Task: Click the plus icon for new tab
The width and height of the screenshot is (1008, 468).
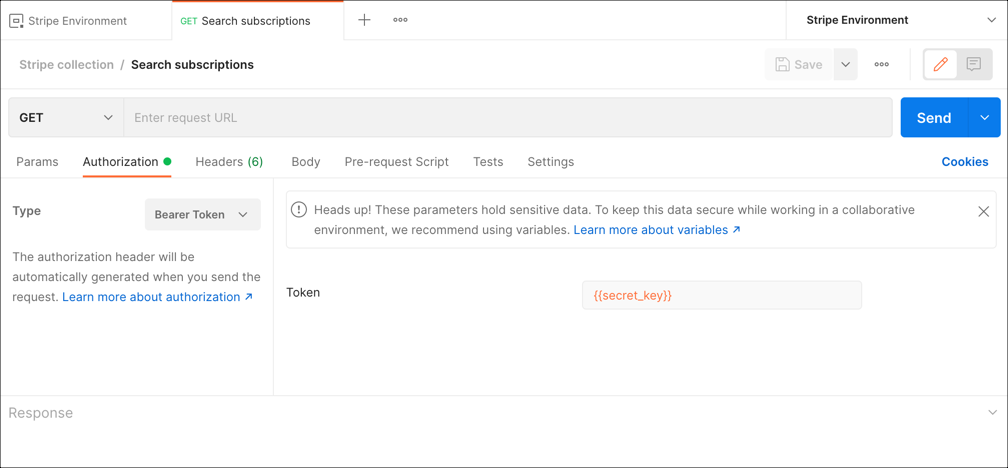Action: click(364, 20)
